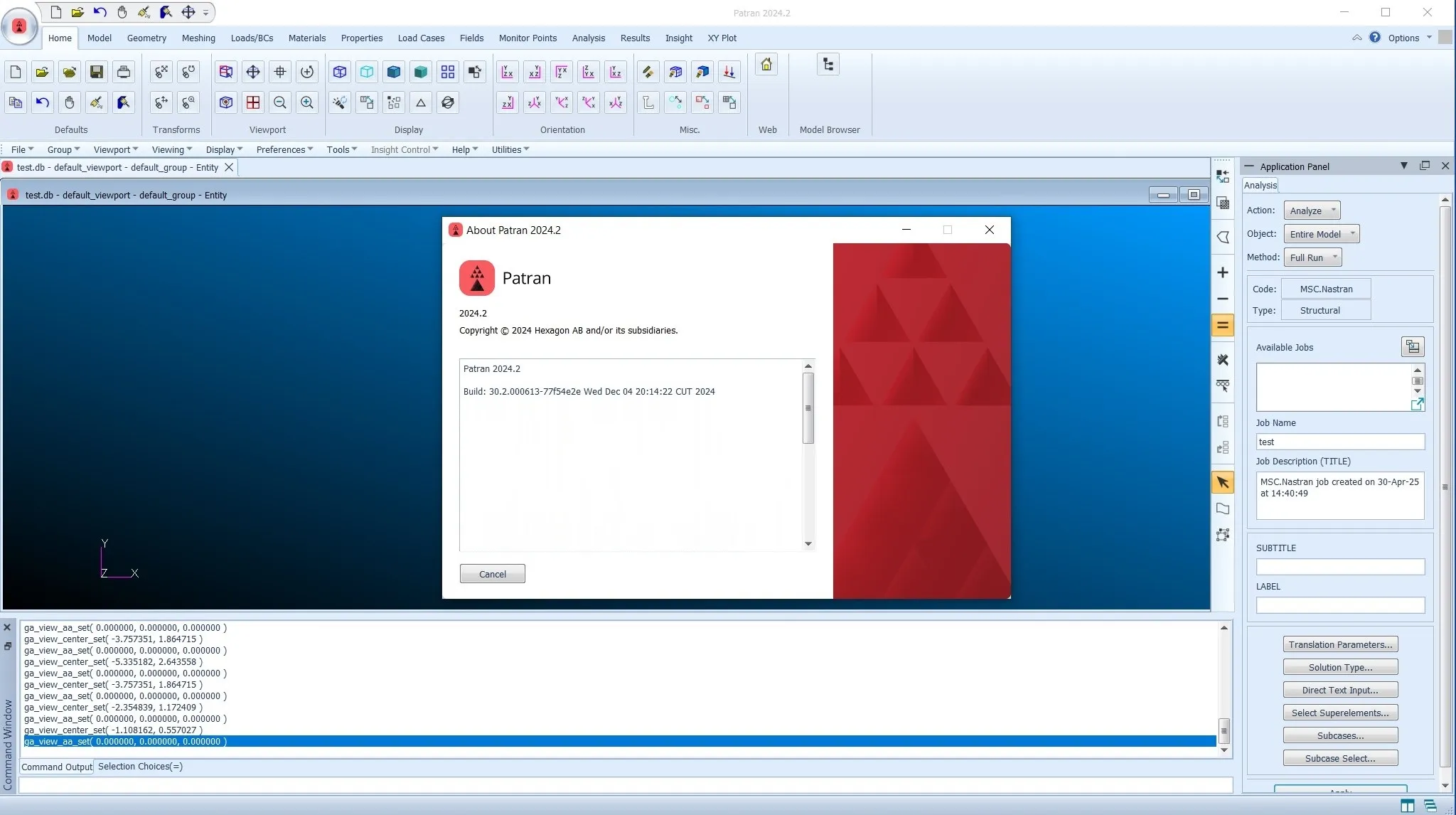
Task: Click the globe icon in Display group
Action: coord(448,102)
